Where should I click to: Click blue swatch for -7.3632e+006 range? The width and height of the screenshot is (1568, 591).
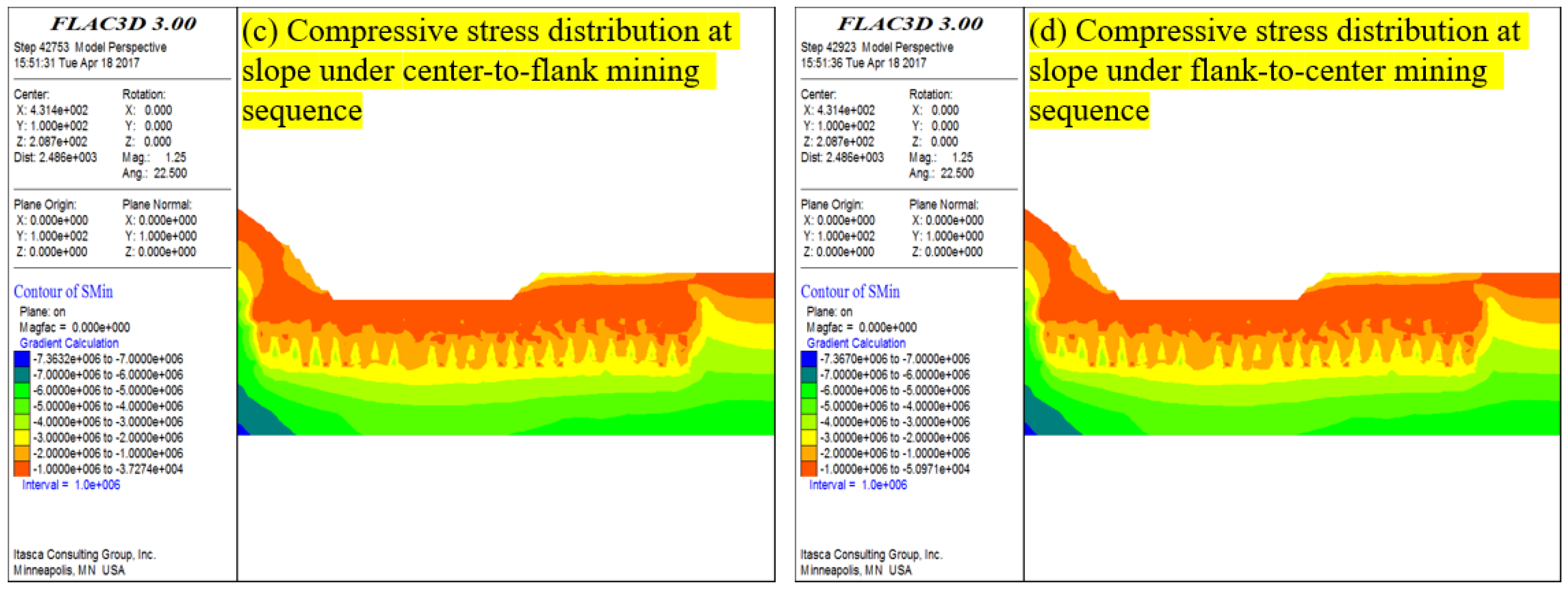point(22,359)
